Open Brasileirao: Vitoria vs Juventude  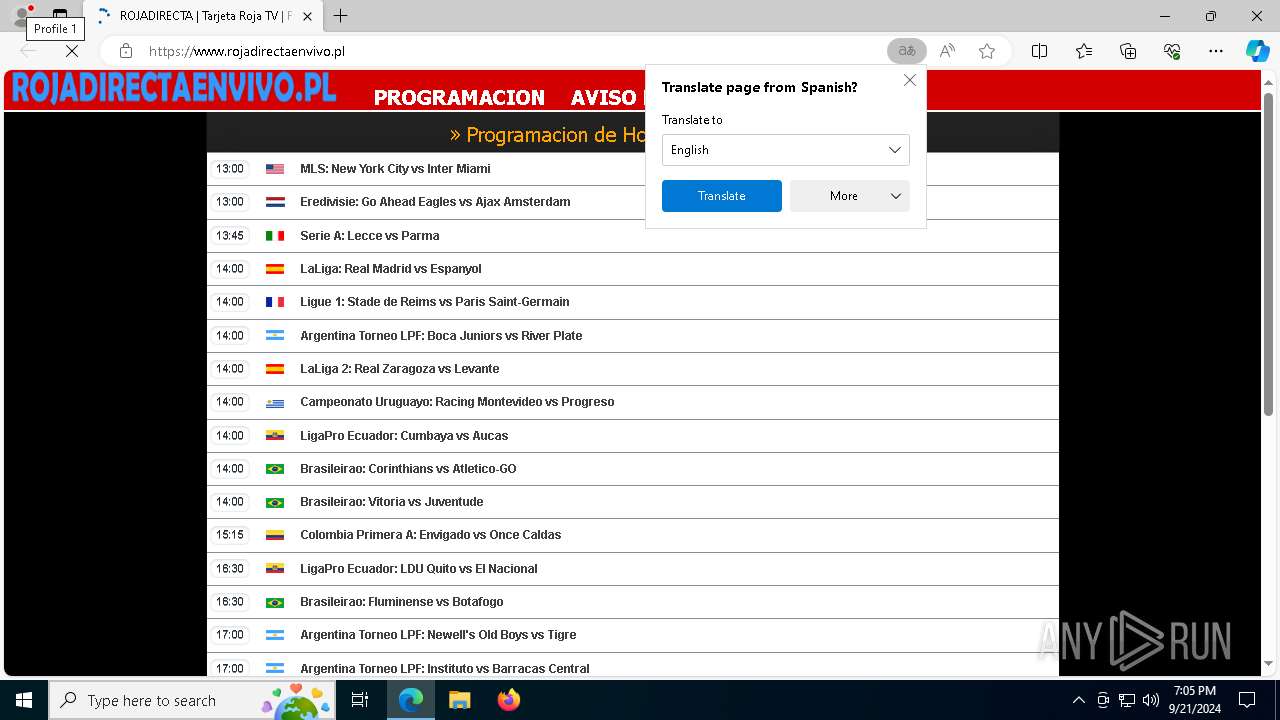point(391,502)
